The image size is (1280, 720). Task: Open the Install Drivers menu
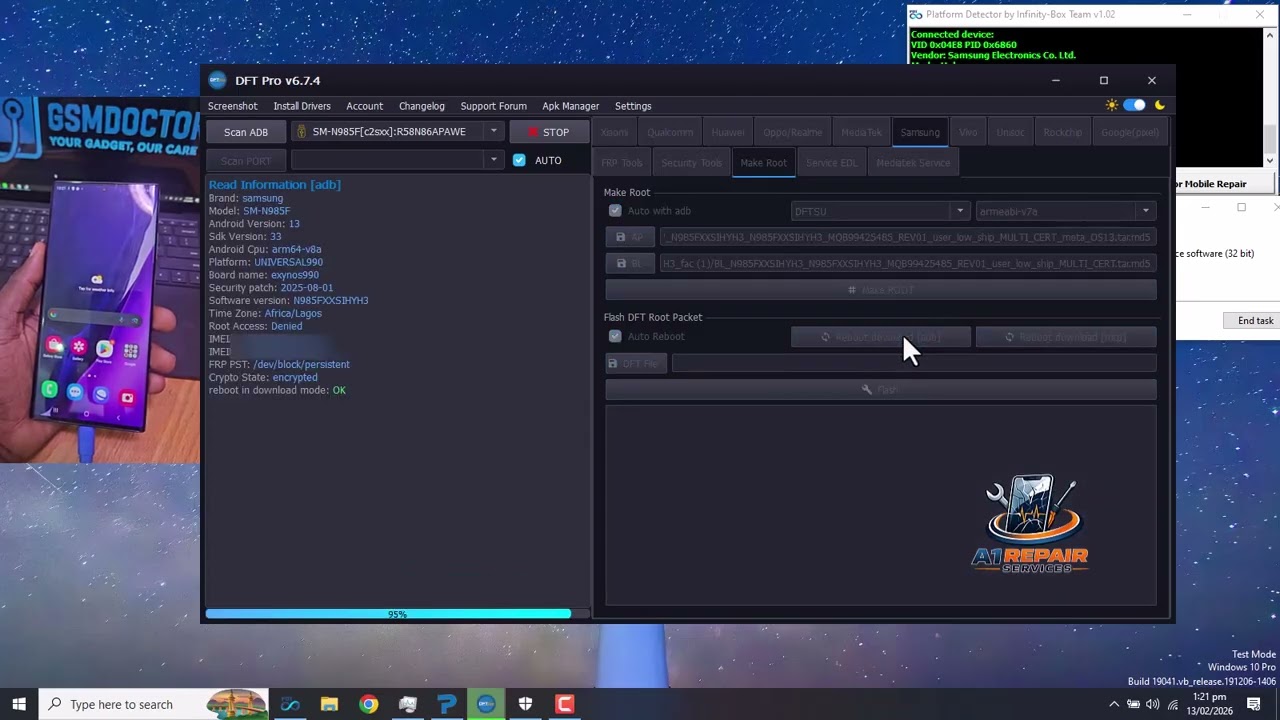[x=302, y=106]
